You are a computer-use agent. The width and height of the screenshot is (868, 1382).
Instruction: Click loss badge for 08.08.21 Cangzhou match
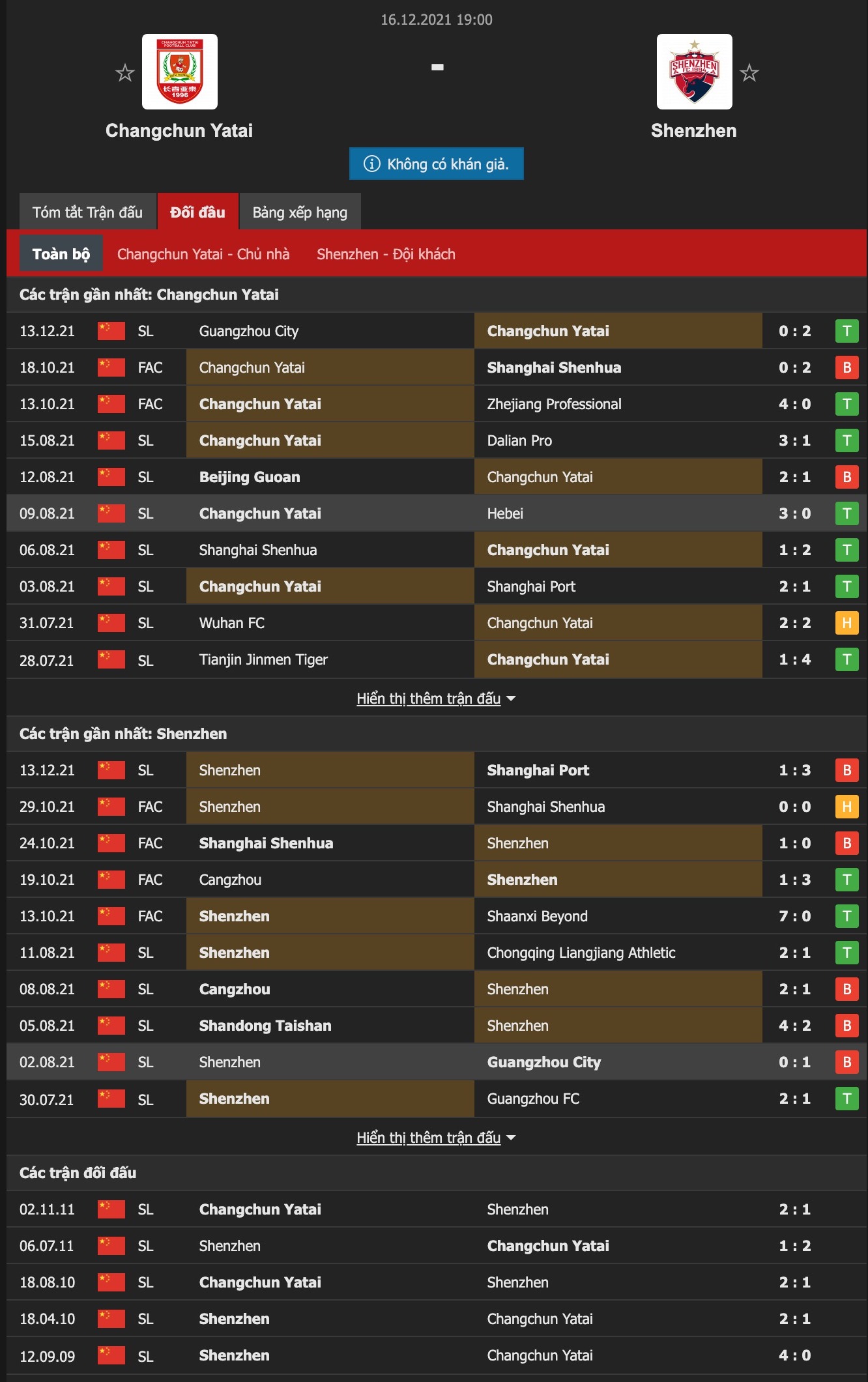[847, 989]
